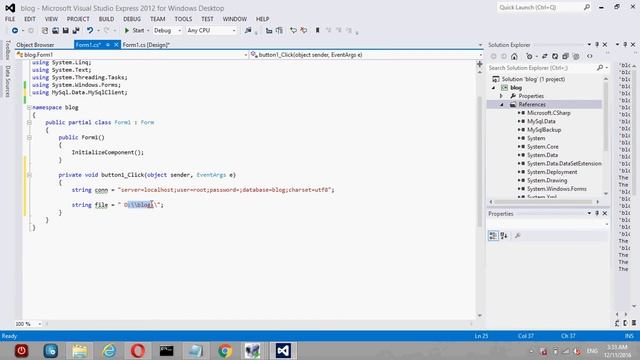The width and height of the screenshot is (640, 360).
Task: Collapse the Form1 class code block
Action: tap(29, 122)
